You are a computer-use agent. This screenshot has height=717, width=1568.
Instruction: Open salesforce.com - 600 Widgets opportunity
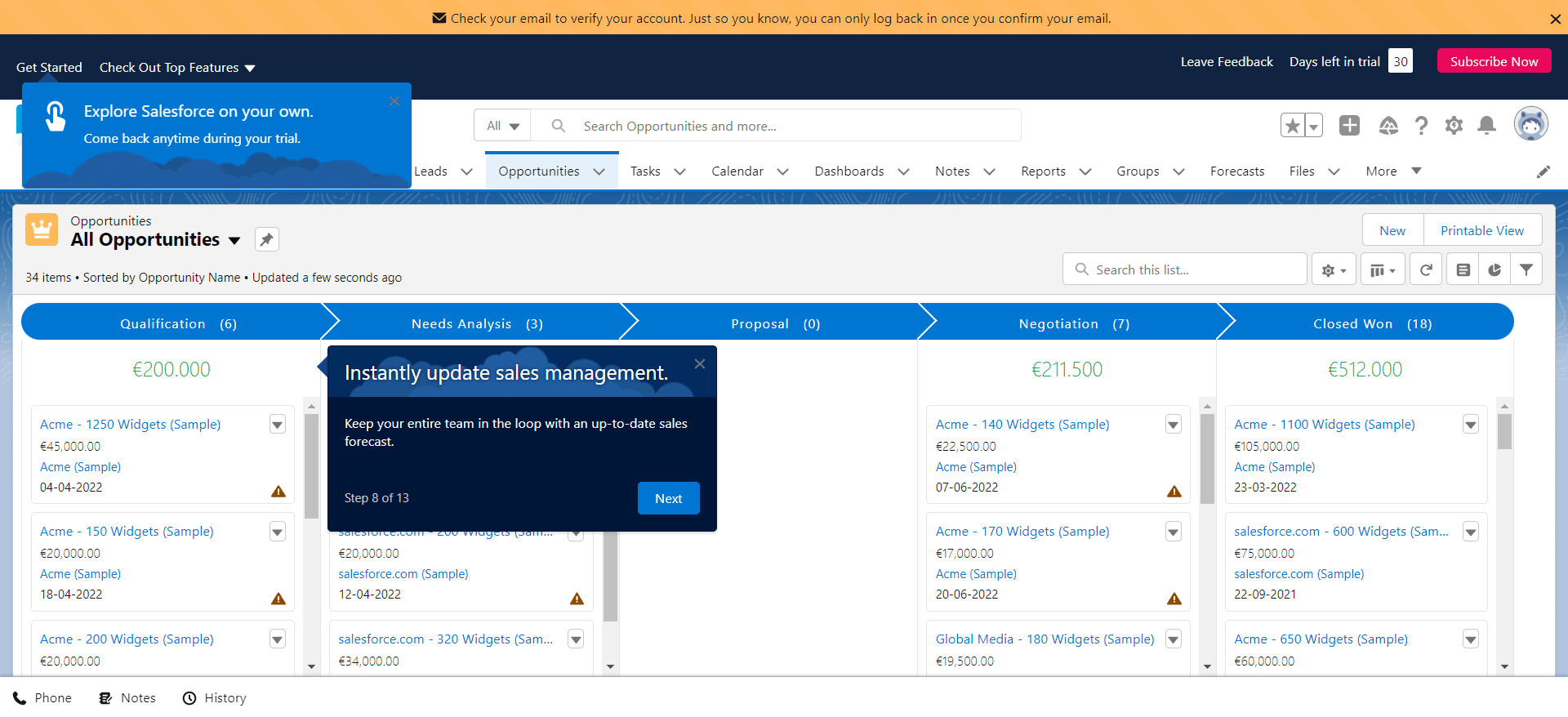point(1341,532)
